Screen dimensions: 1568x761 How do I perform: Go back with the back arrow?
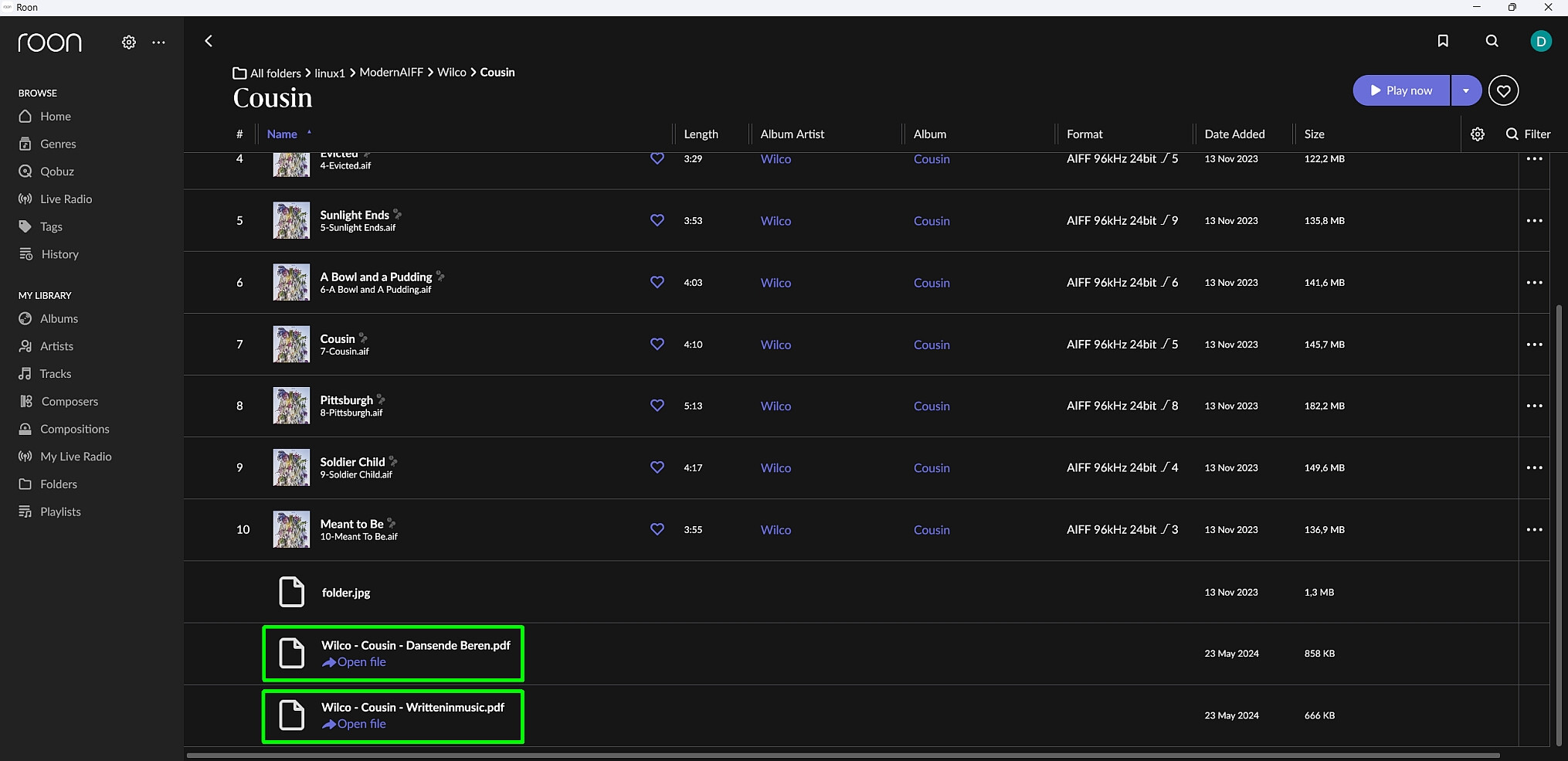click(x=209, y=41)
